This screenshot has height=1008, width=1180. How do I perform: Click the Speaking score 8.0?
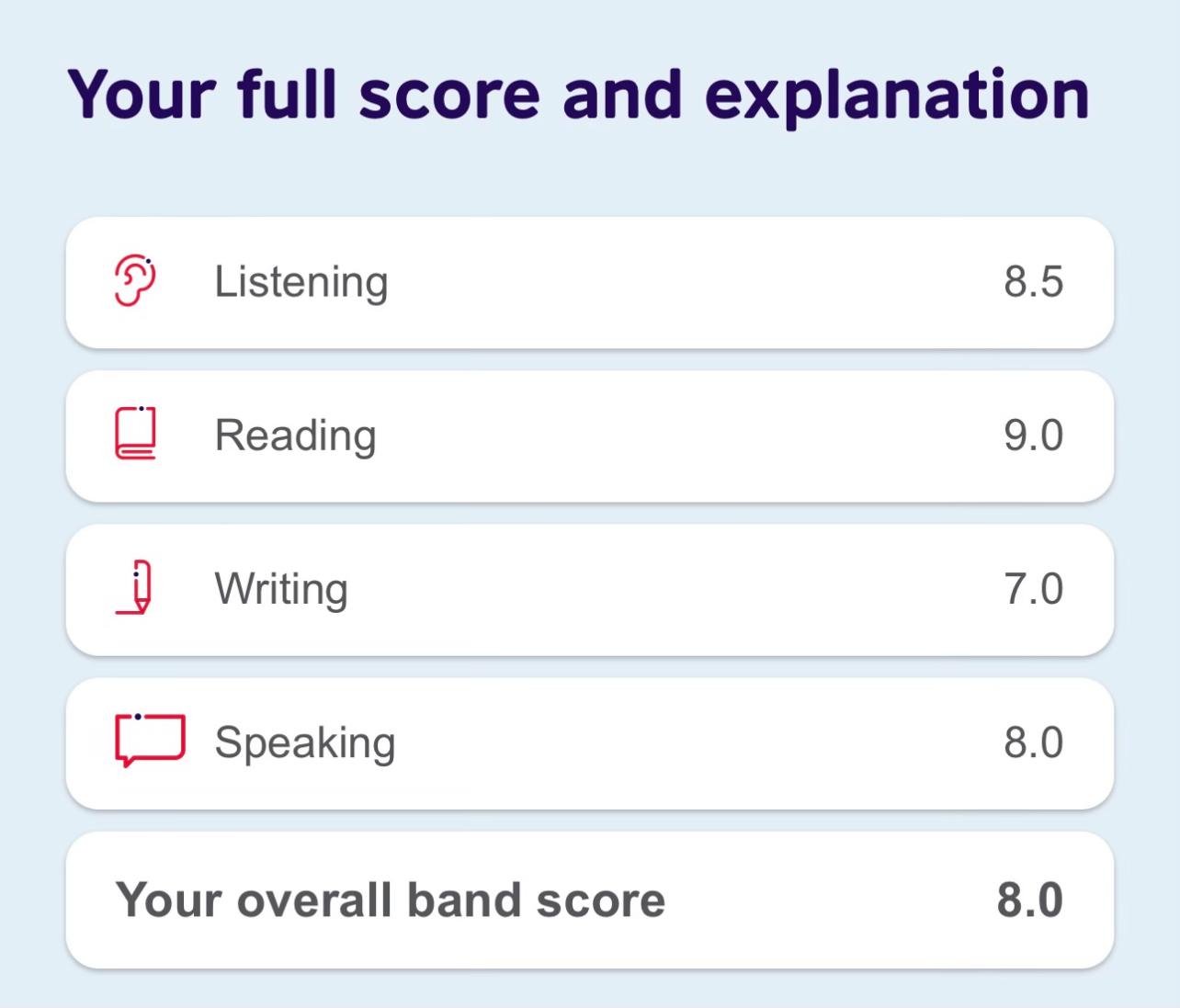click(1033, 742)
